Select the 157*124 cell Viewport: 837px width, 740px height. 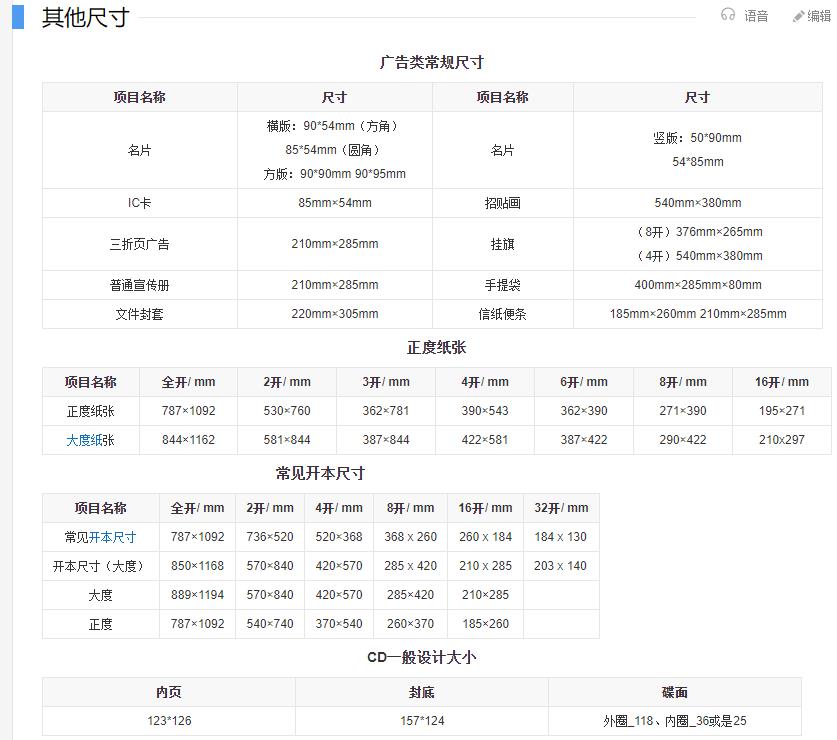pos(422,721)
